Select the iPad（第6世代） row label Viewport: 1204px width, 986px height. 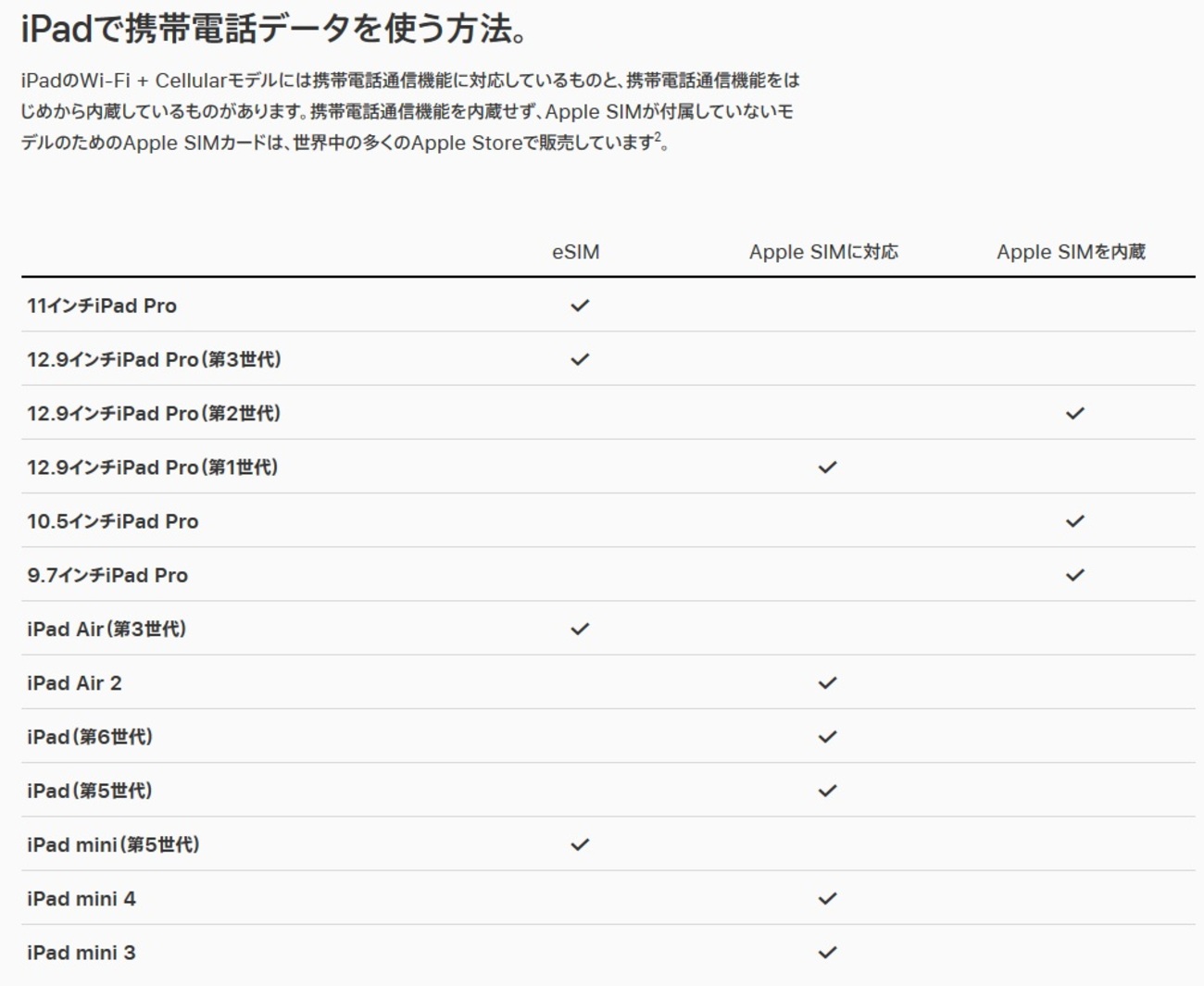click(x=90, y=737)
